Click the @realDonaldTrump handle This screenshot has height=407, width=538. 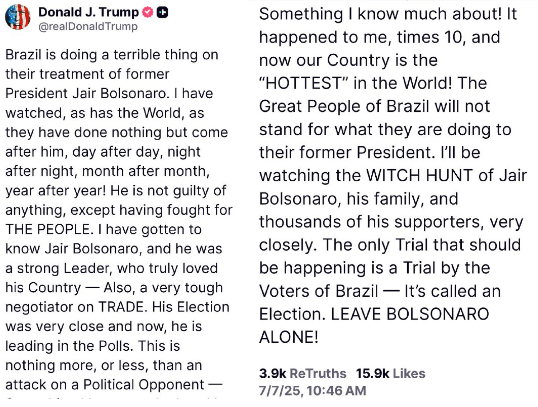click(x=88, y=26)
